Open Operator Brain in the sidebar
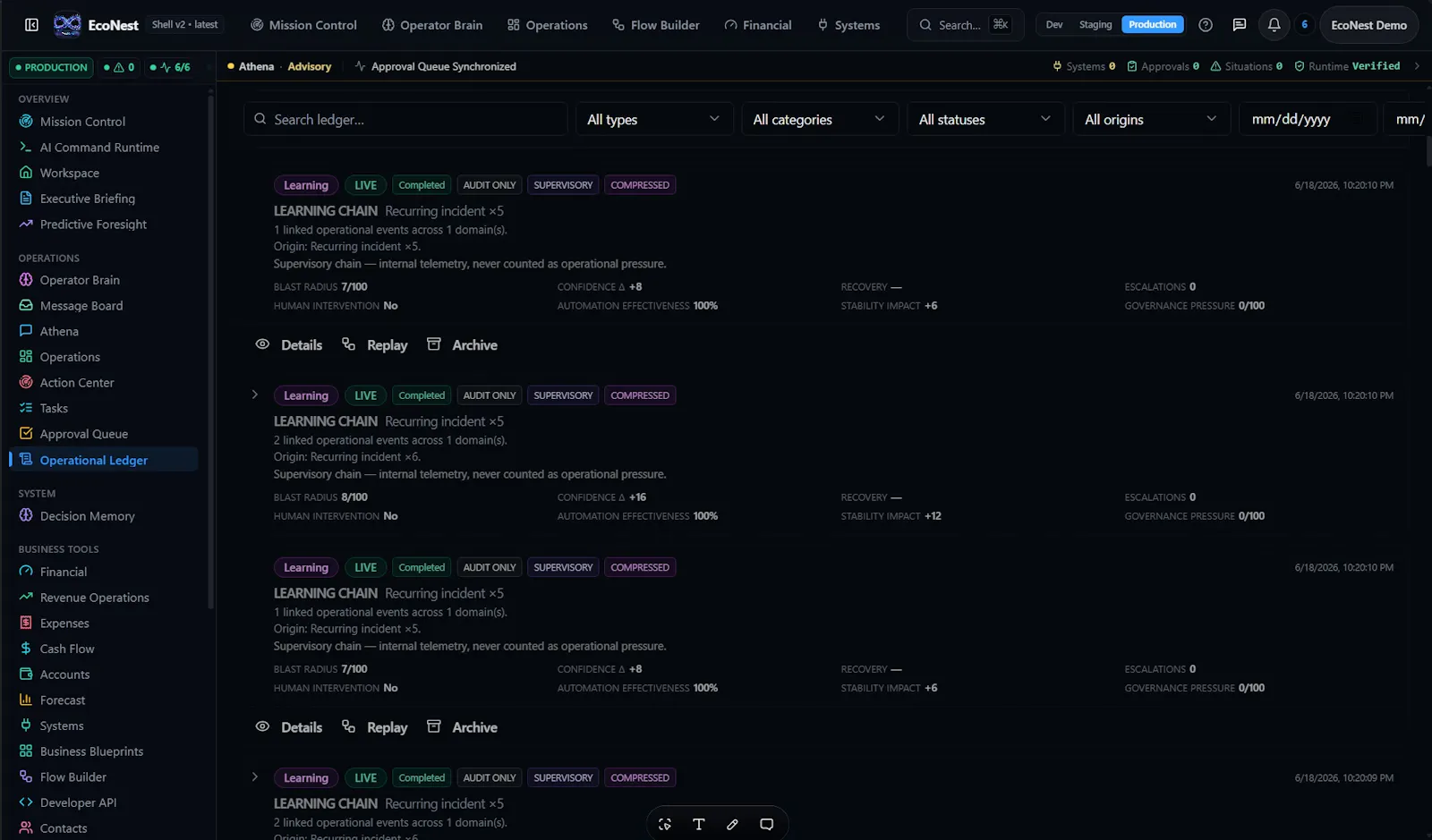This screenshot has width=1432, height=840. click(80, 280)
